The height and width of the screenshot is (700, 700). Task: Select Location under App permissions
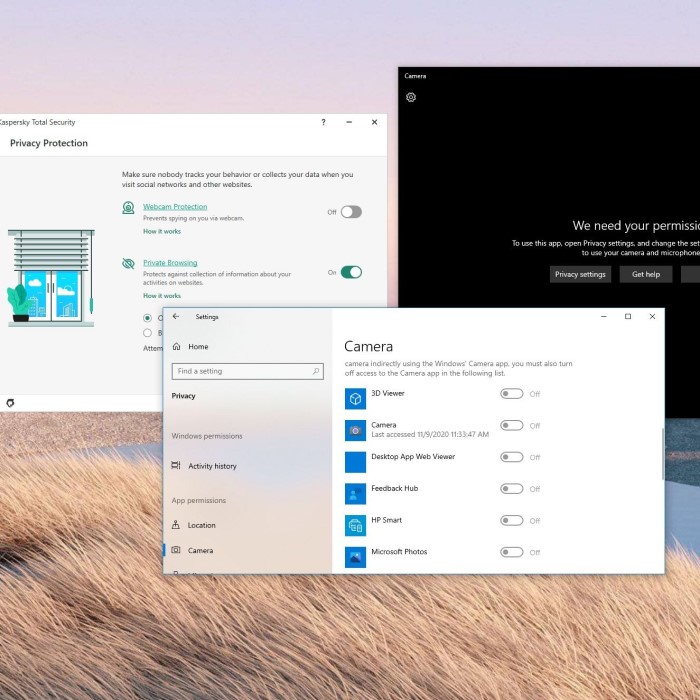[201, 525]
